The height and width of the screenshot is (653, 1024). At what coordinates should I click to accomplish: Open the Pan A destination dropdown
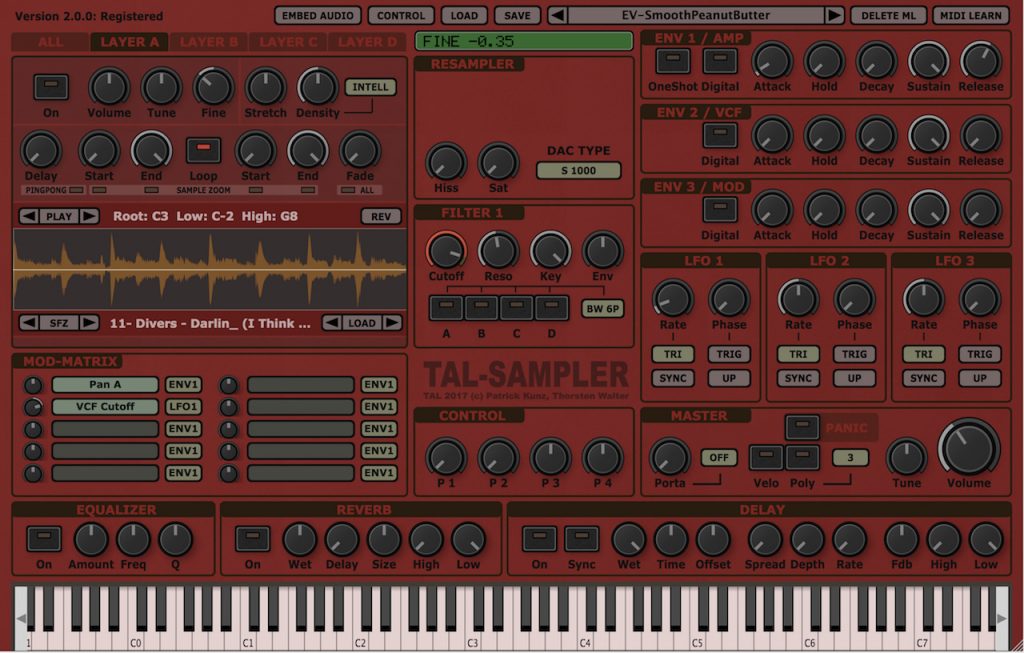point(105,385)
